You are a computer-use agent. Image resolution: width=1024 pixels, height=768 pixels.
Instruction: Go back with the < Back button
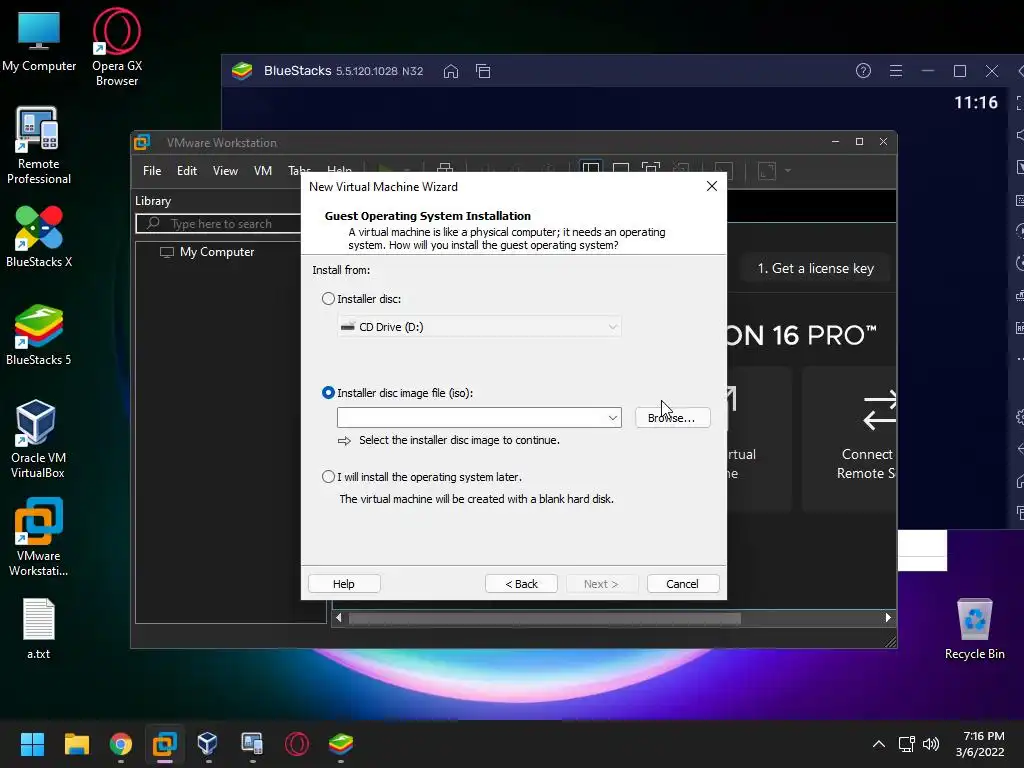pos(521,583)
